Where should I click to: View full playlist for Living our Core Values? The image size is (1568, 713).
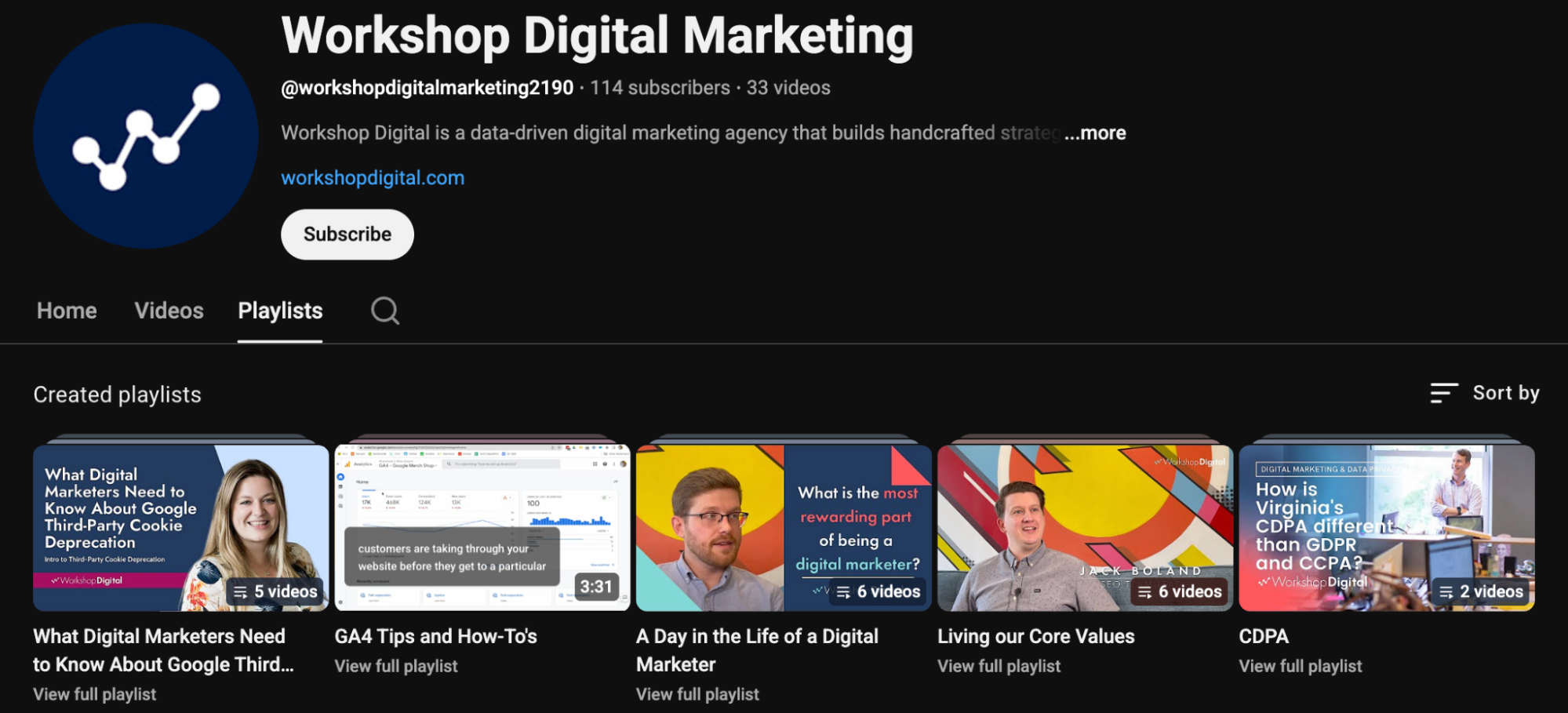[x=999, y=666]
